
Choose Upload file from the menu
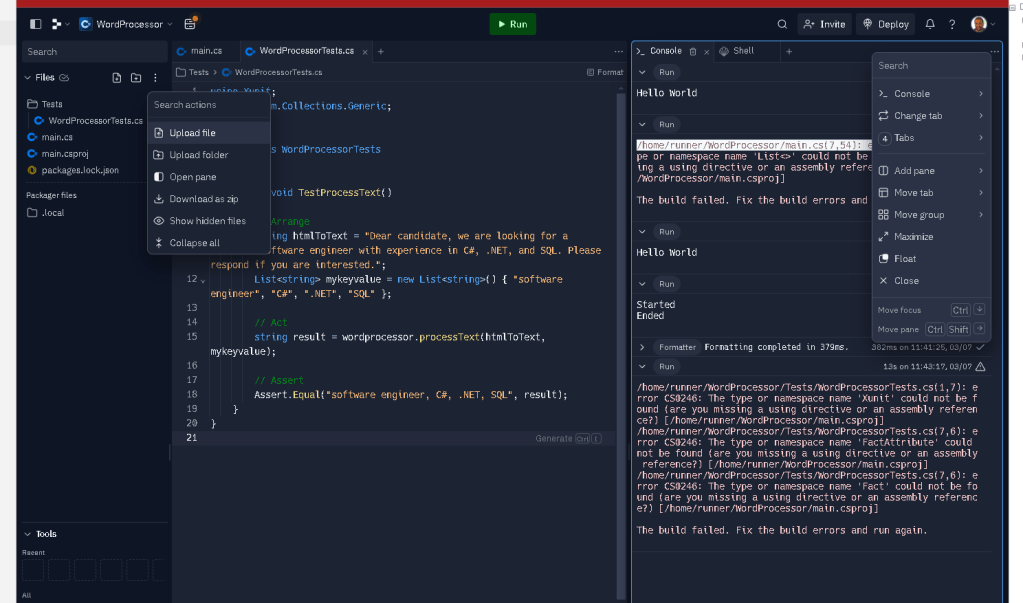[208, 132]
